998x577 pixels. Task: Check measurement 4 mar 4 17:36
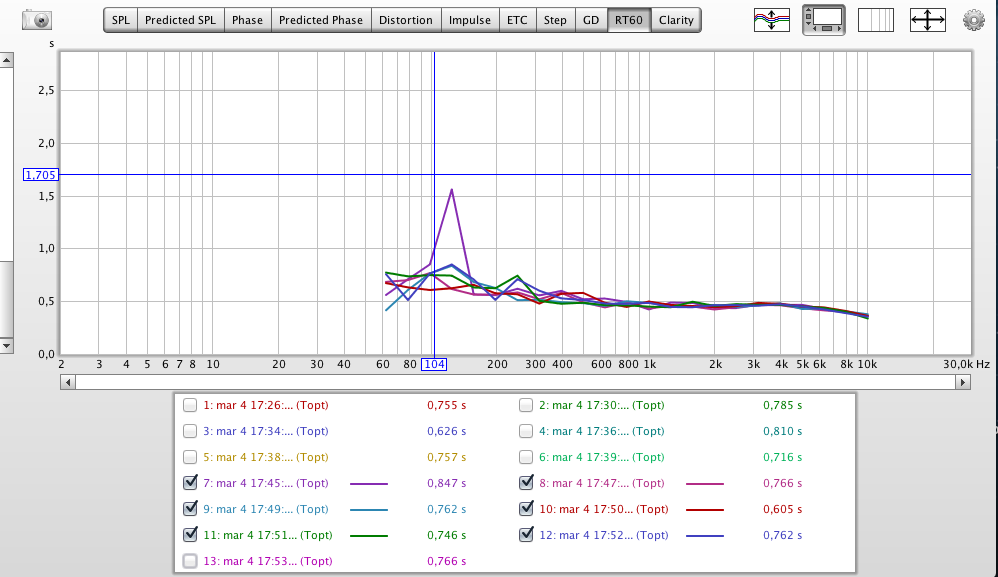(x=526, y=431)
